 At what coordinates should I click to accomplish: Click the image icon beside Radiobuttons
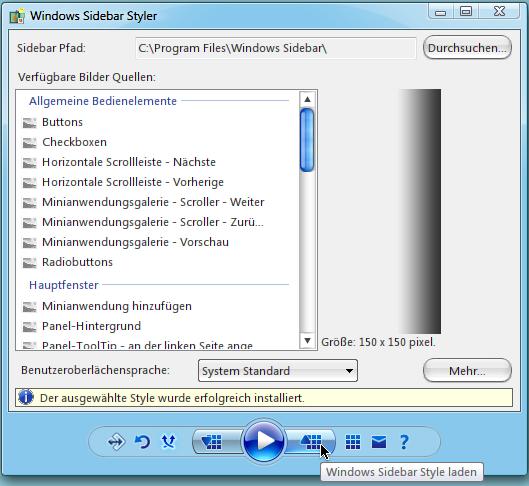click(x=29, y=263)
